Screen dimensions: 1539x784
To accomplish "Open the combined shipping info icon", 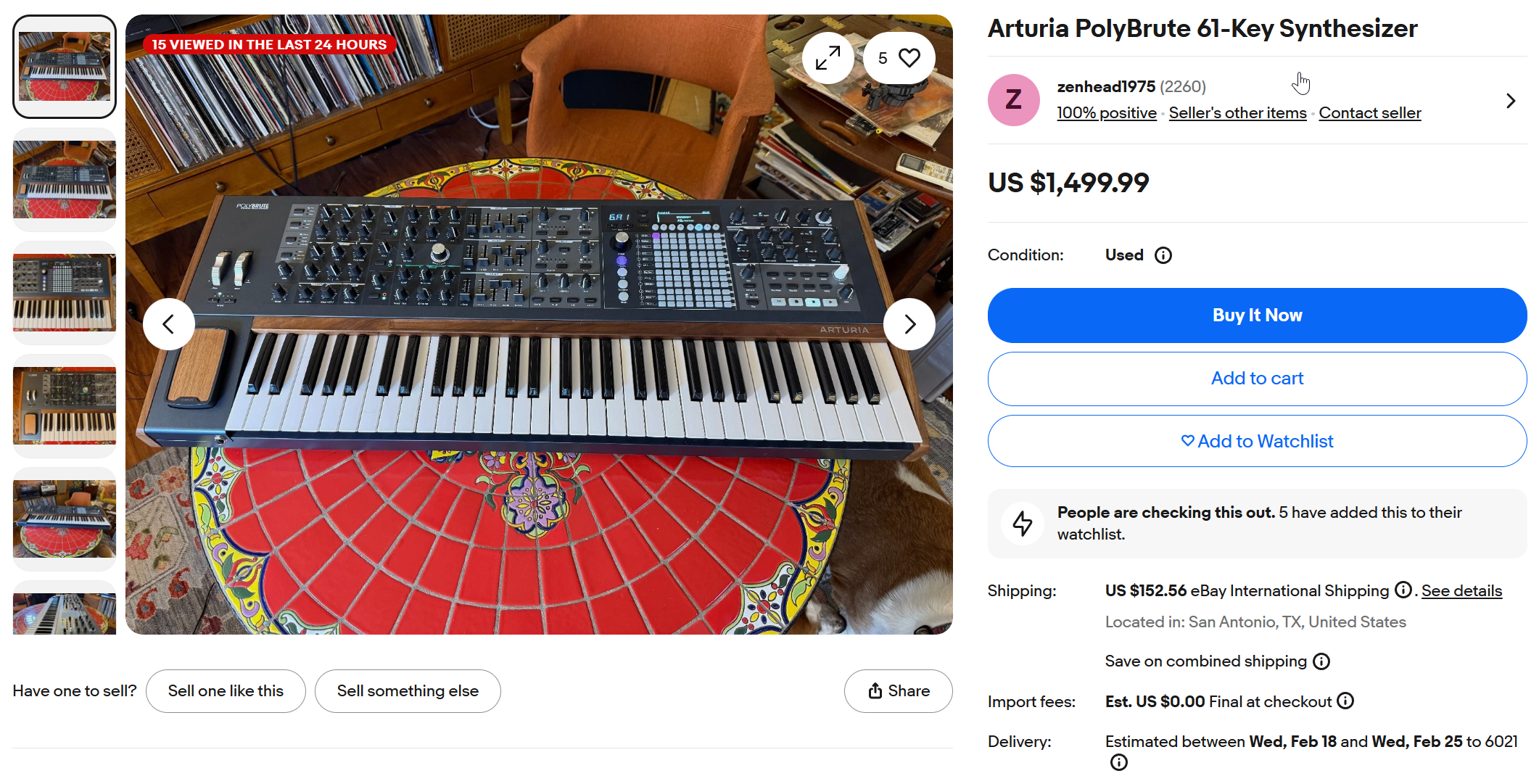I will pos(1322,661).
